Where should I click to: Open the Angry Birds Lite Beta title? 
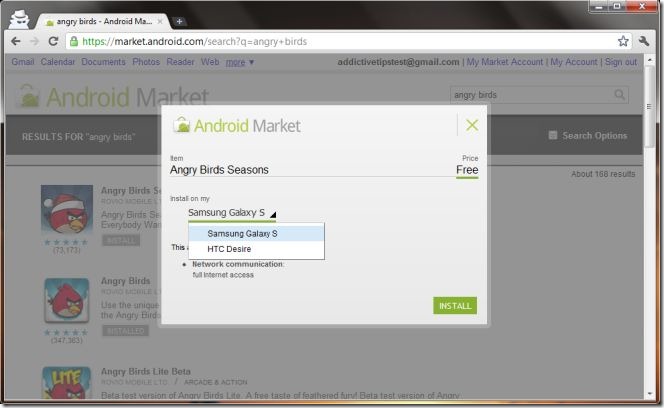[x=146, y=372]
